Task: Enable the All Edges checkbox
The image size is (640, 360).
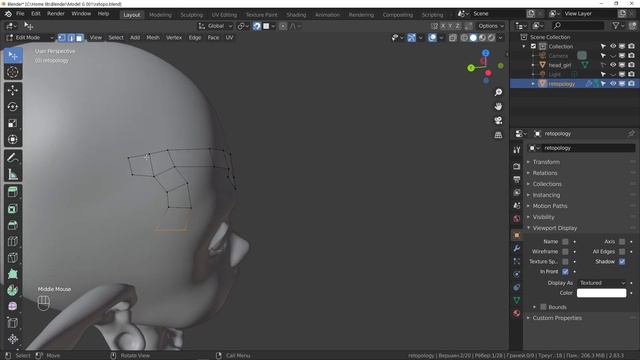Action: coord(622,251)
